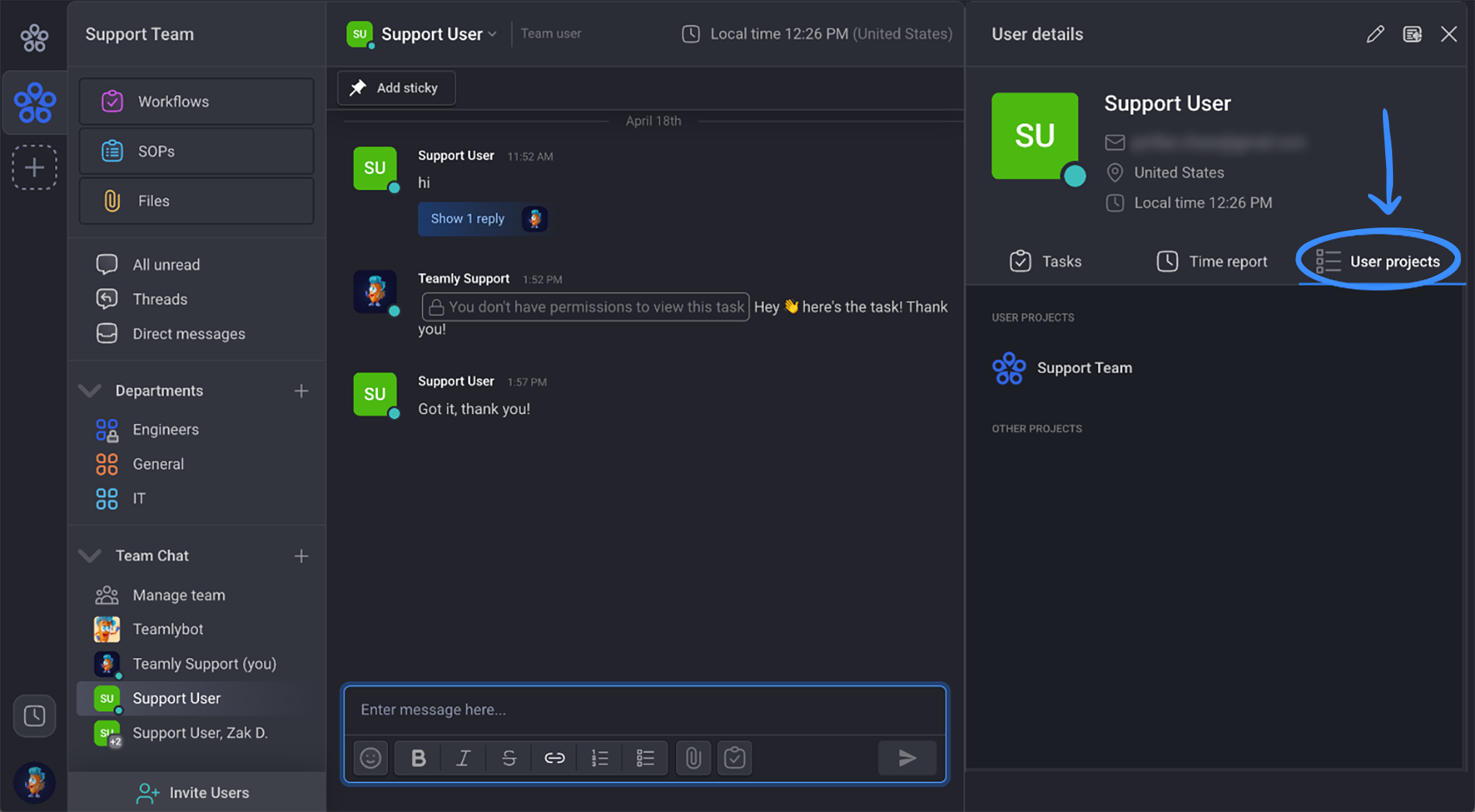Open the emoji picker

point(370,758)
